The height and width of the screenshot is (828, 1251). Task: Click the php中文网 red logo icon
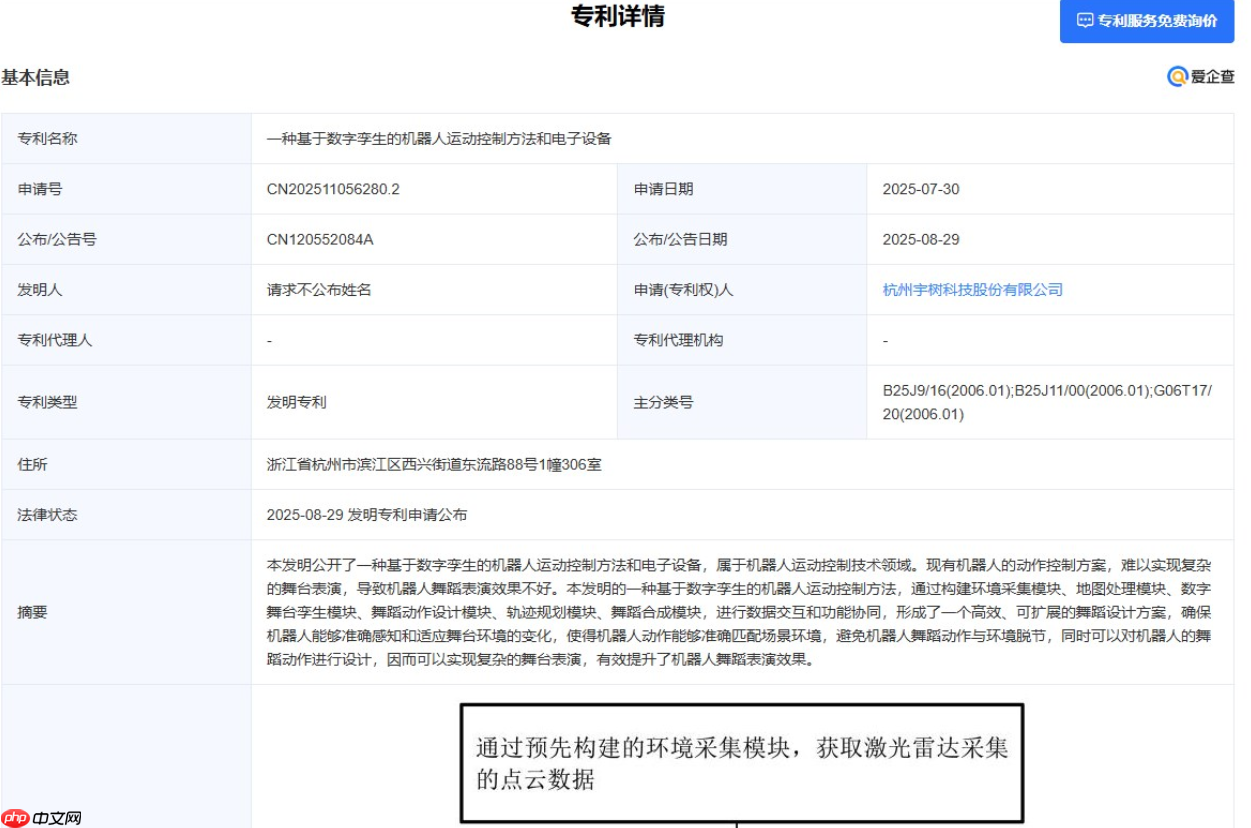point(16,817)
